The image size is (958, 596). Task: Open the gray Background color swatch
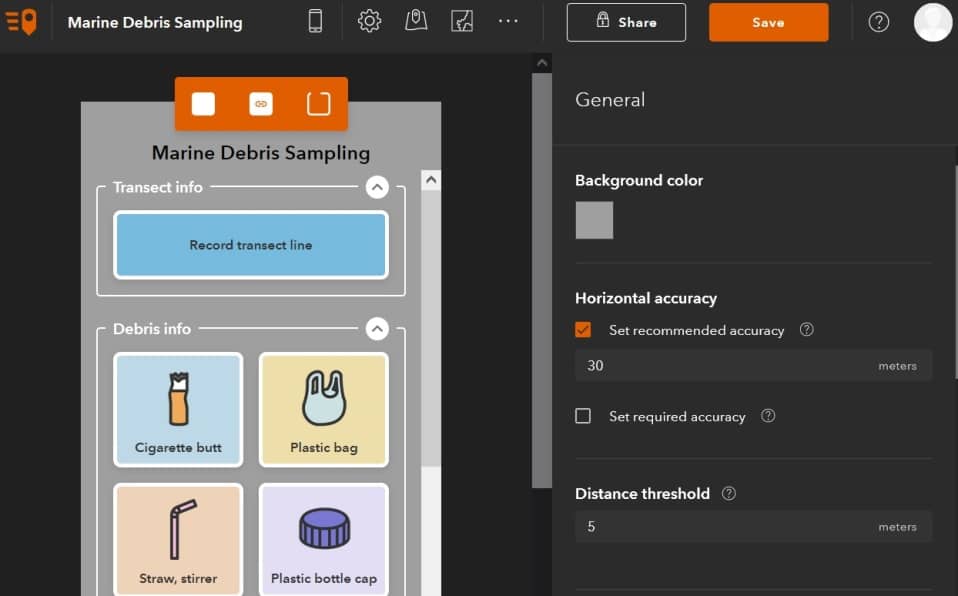[x=594, y=220]
